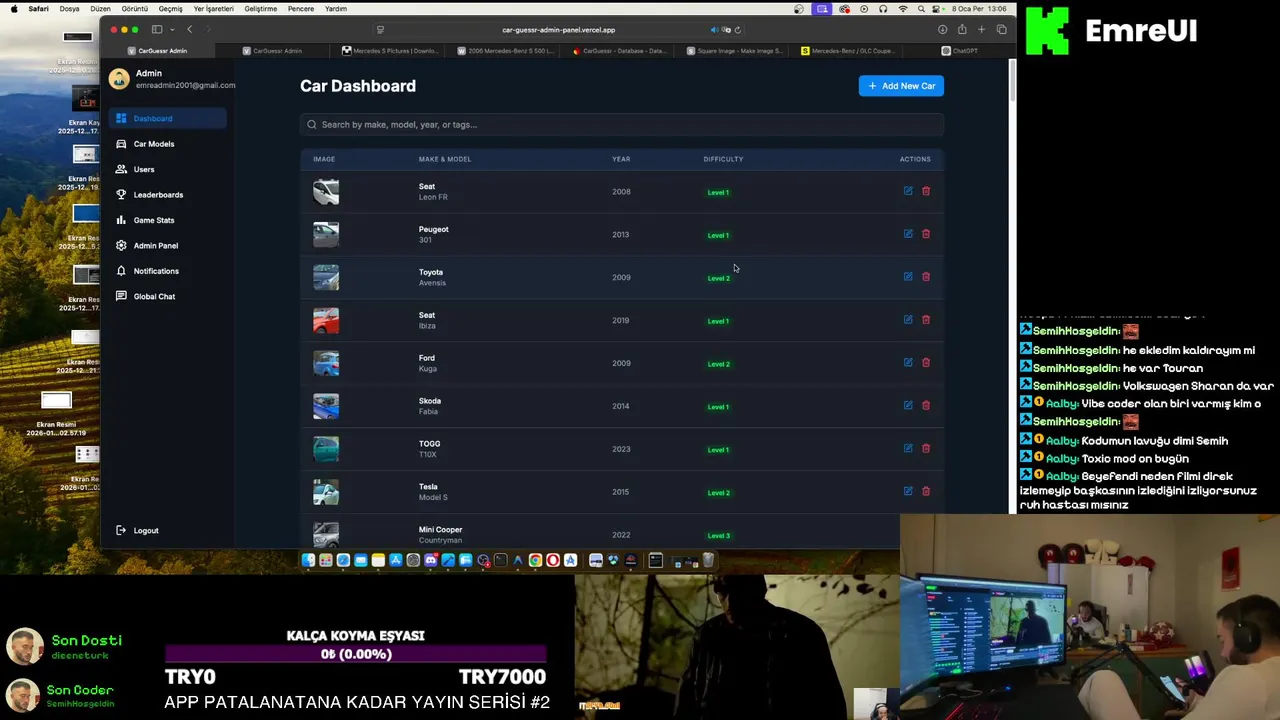
Task: Select the Level 2 badge for Toyota Avensis
Action: 719,278
